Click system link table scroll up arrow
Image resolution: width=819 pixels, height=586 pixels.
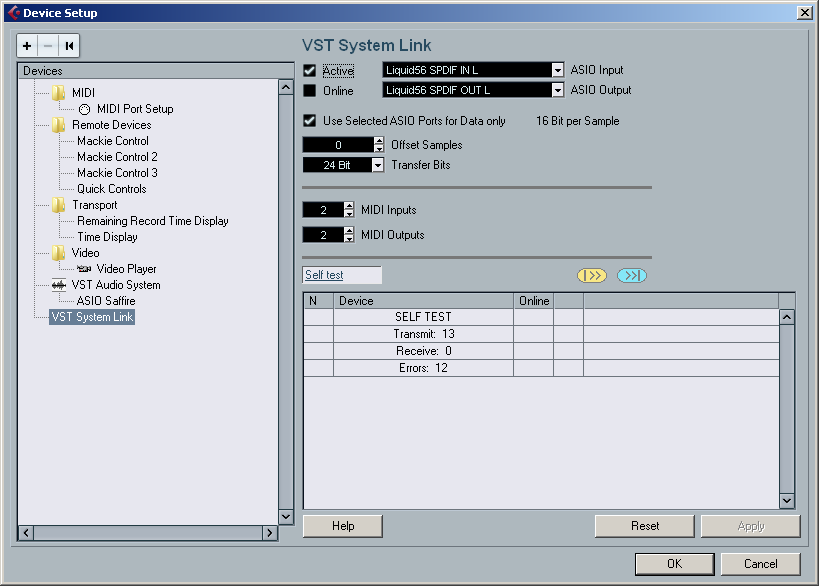tap(787, 317)
